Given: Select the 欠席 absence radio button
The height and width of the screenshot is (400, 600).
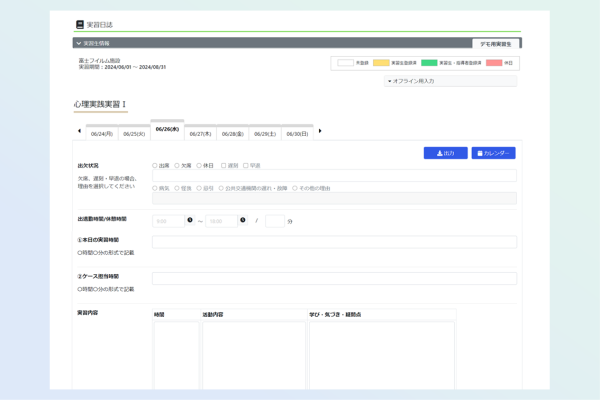Looking at the screenshot, I should [177, 166].
